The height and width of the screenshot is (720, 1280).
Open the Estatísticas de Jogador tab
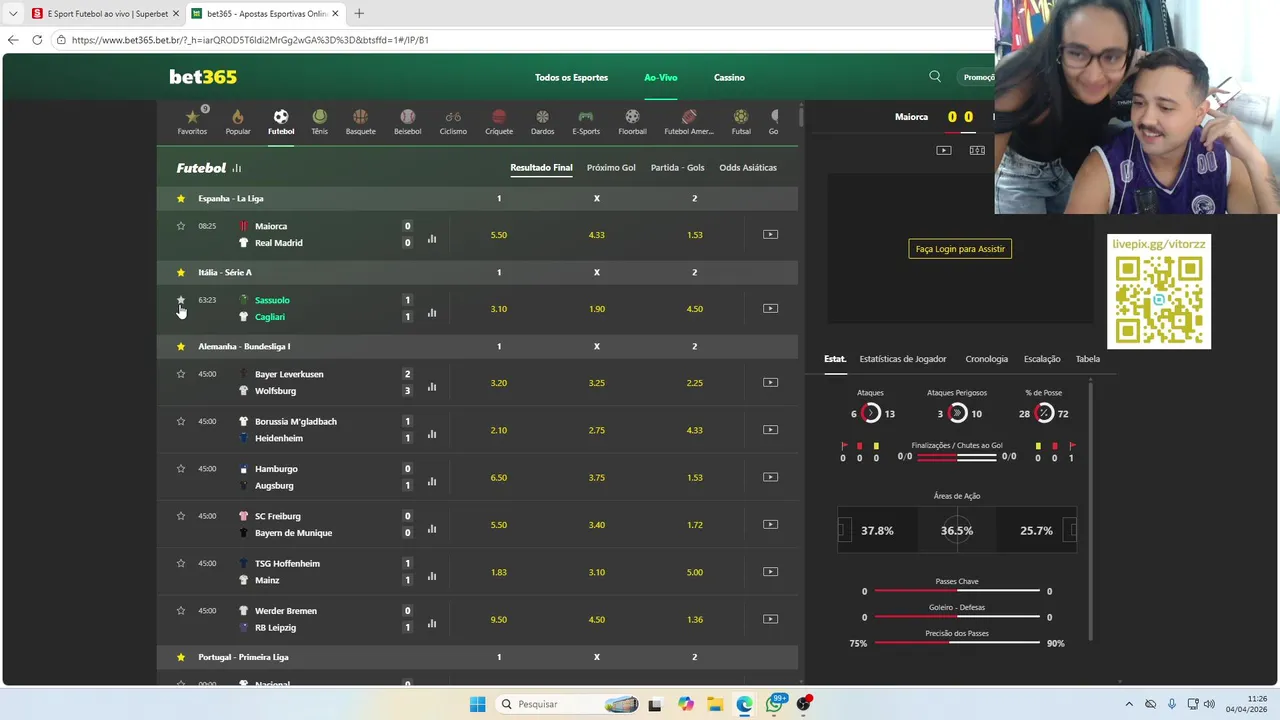[x=903, y=359]
